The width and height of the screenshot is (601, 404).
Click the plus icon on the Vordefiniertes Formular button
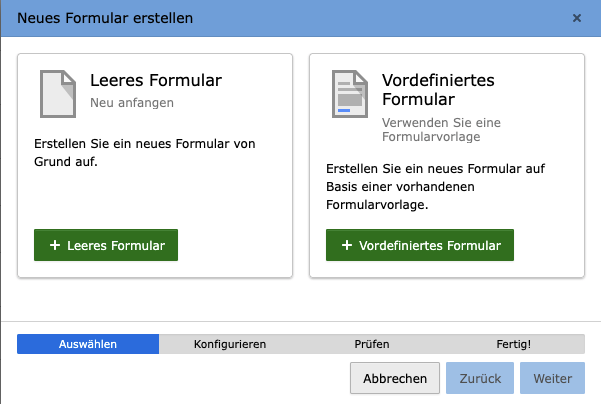click(346, 245)
